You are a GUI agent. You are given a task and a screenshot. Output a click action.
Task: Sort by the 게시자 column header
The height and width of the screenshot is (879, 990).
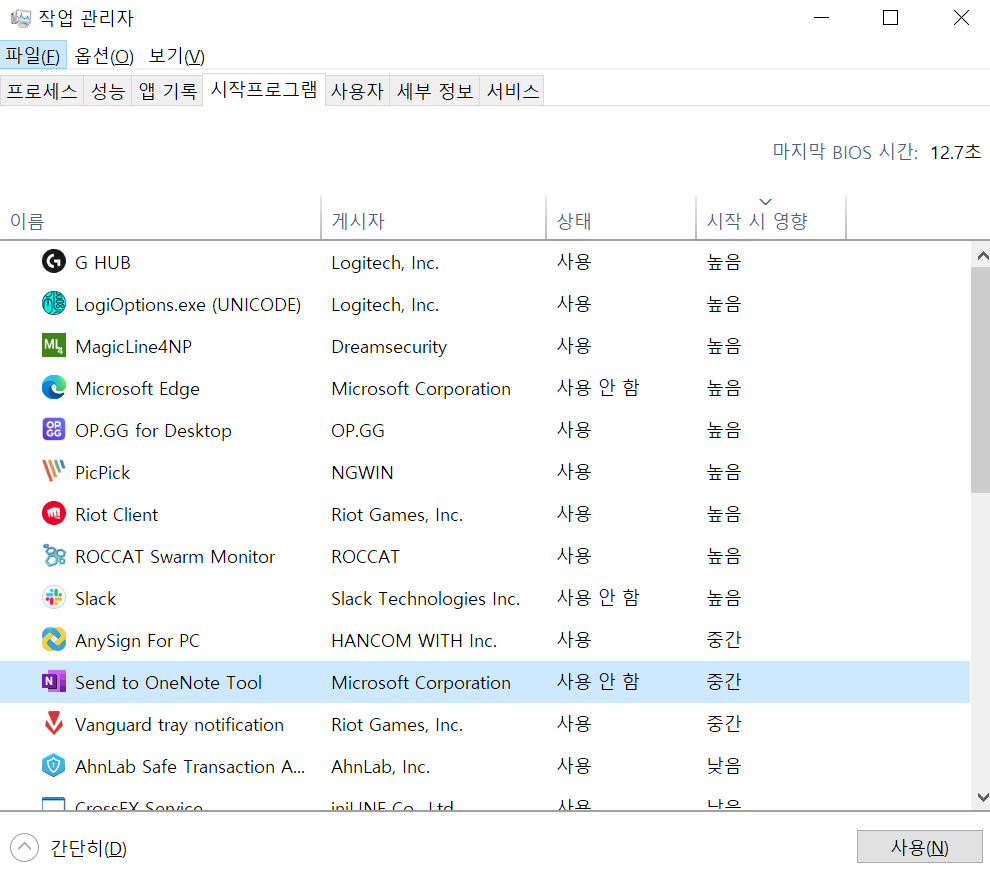click(x=433, y=218)
